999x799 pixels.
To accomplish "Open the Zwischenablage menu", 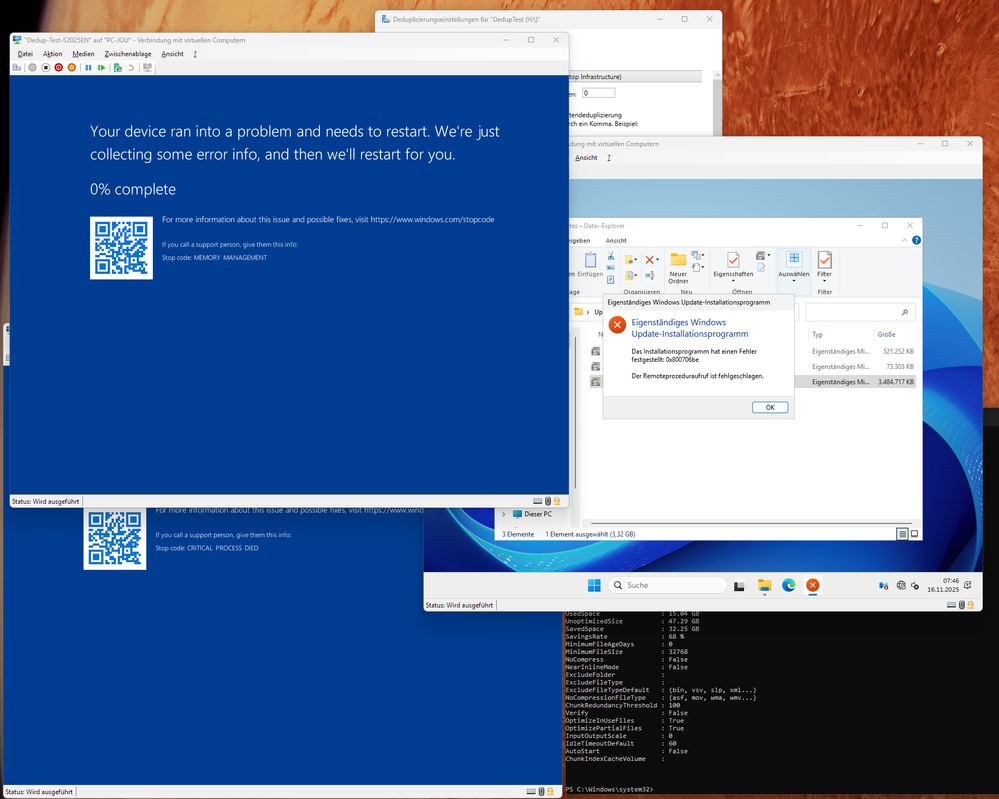I will (x=128, y=54).
